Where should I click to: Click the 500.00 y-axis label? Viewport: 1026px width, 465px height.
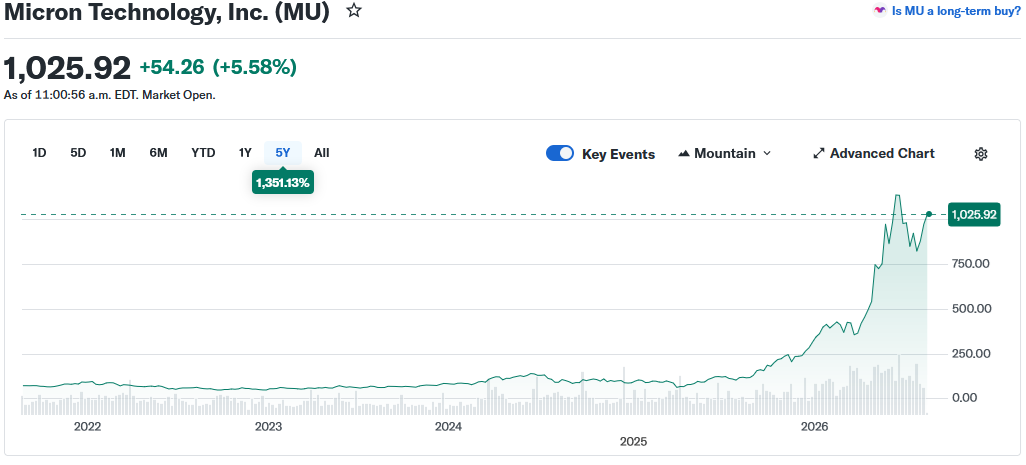[971, 309]
